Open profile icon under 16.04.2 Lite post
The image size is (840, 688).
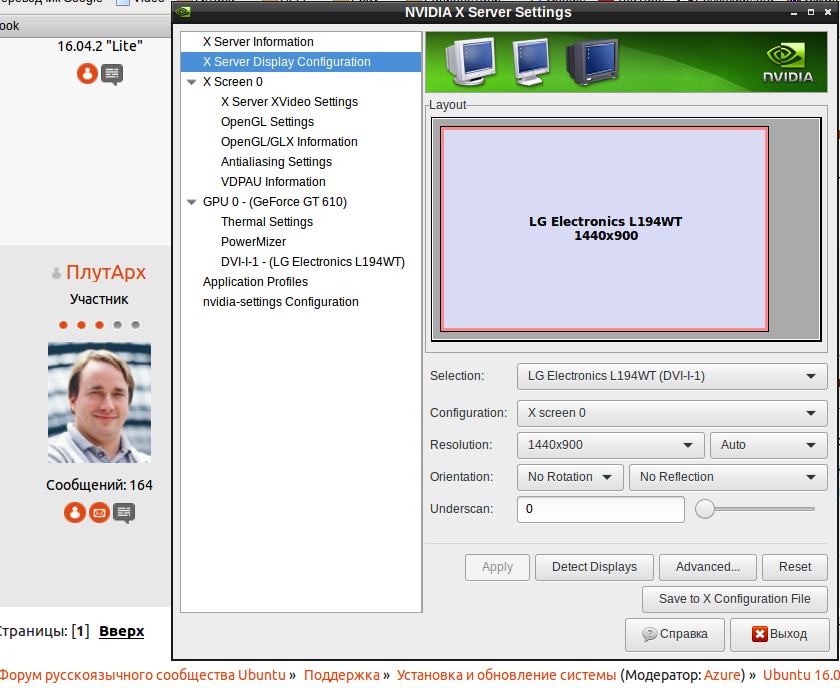click(x=87, y=73)
